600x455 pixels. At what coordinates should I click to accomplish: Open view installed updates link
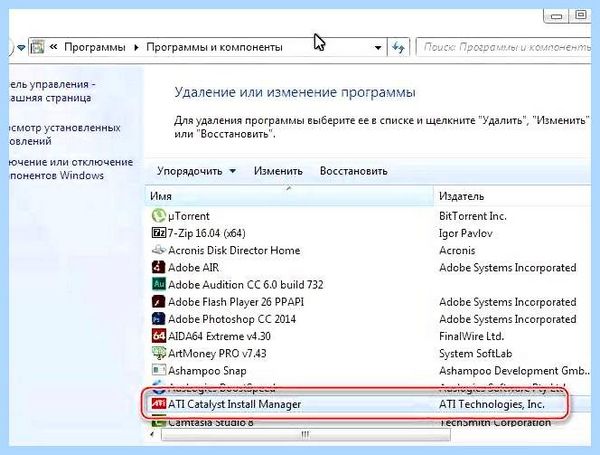(x=65, y=134)
